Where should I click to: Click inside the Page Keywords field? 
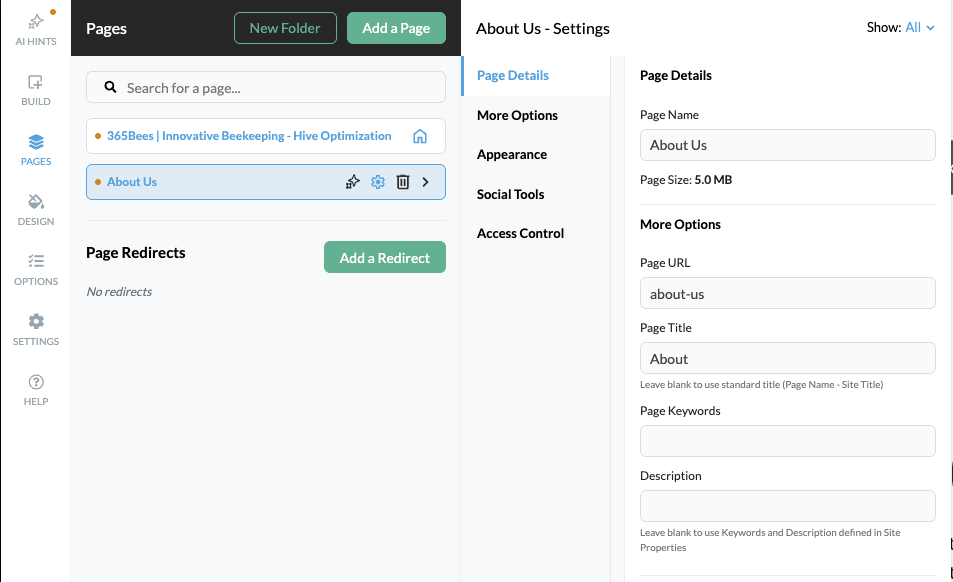point(787,441)
